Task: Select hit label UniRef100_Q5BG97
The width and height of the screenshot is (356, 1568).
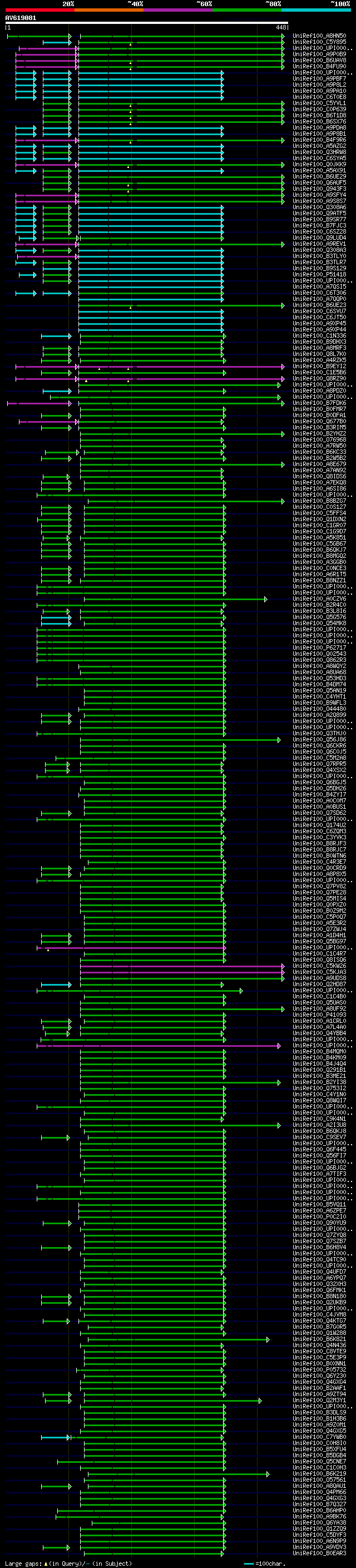Action: click(319, 942)
